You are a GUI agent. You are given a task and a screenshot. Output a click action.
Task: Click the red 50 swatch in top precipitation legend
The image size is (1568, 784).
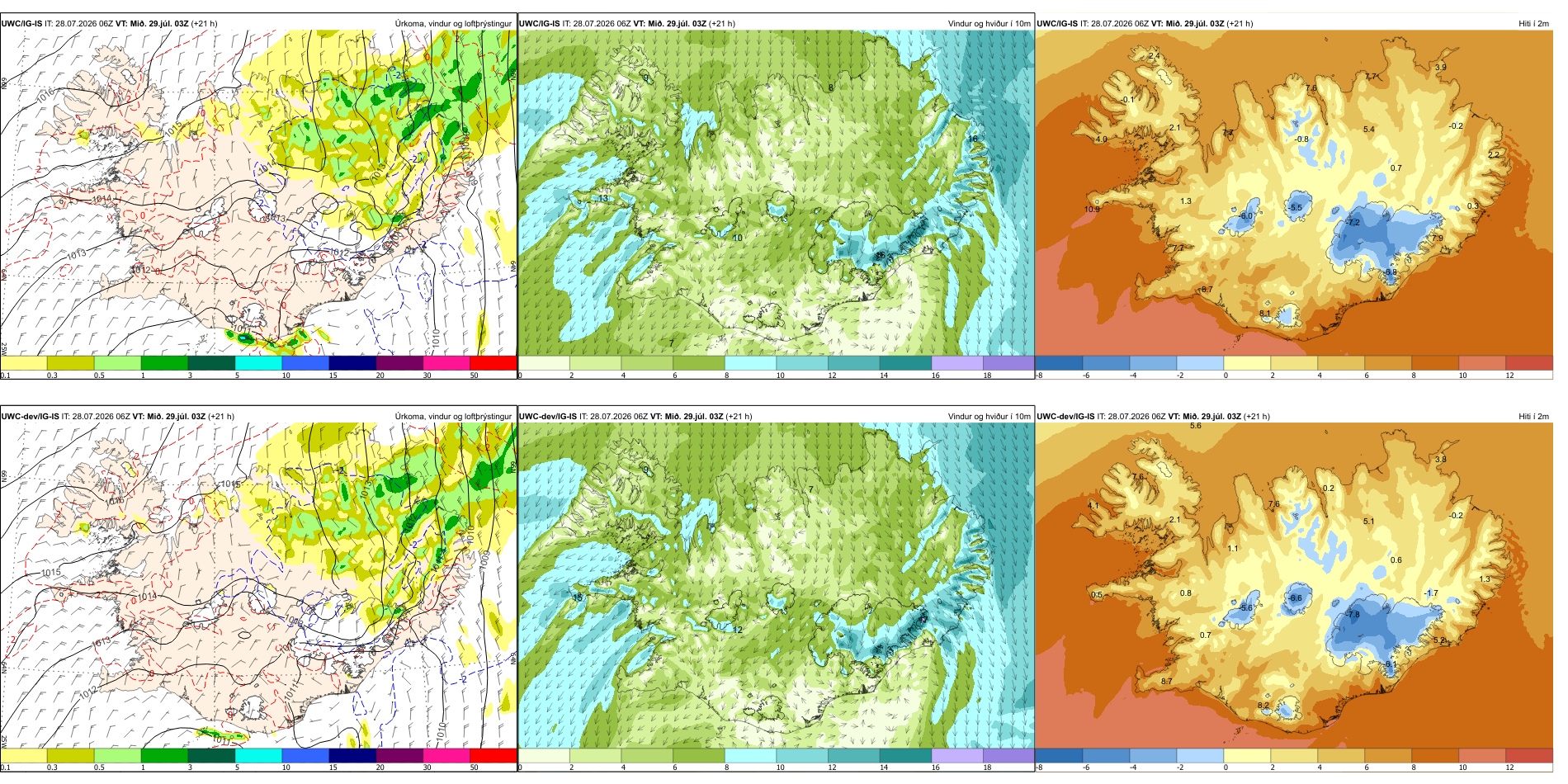[493, 363]
